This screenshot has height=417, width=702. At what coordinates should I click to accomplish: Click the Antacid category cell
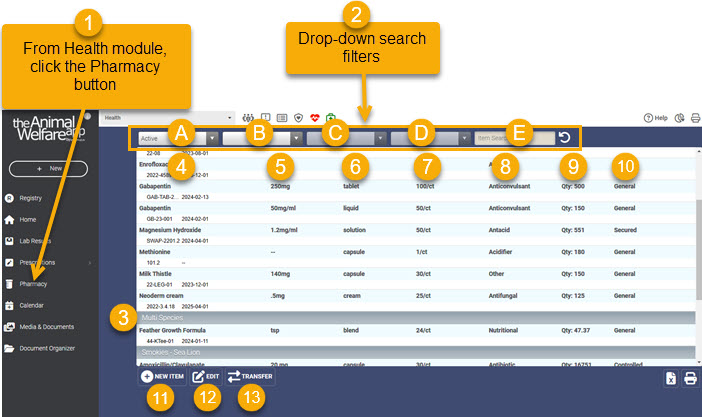tap(499, 230)
